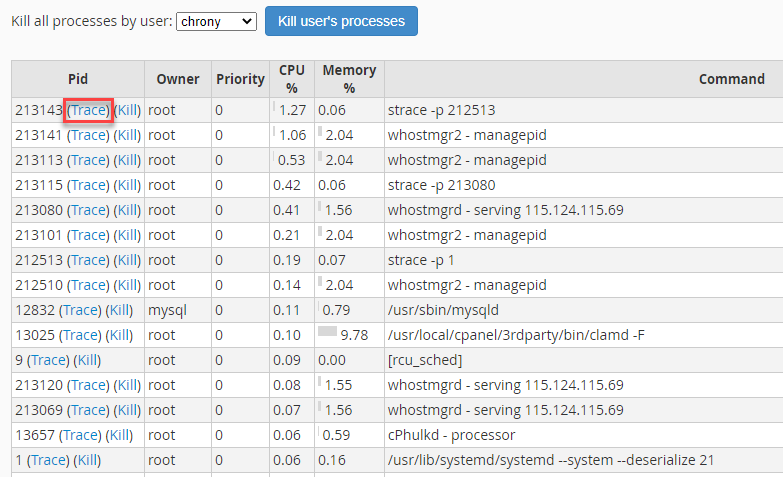This screenshot has width=783, height=477.
Task: Click the 1.06 CPU percentage value
Action: click(x=292, y=135)
